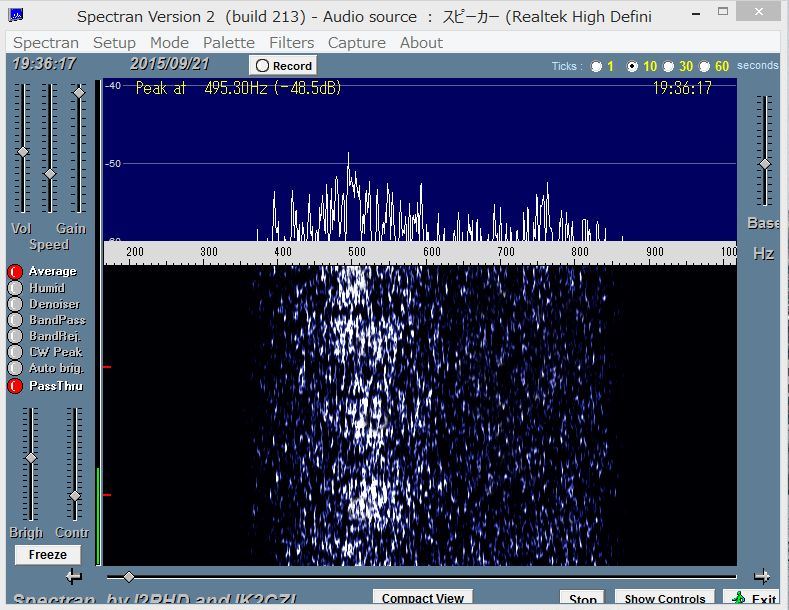Viewport: 789px width, 610px height.
Task: Click the upper red waterfall tick marker
Action: click(107, 367)
